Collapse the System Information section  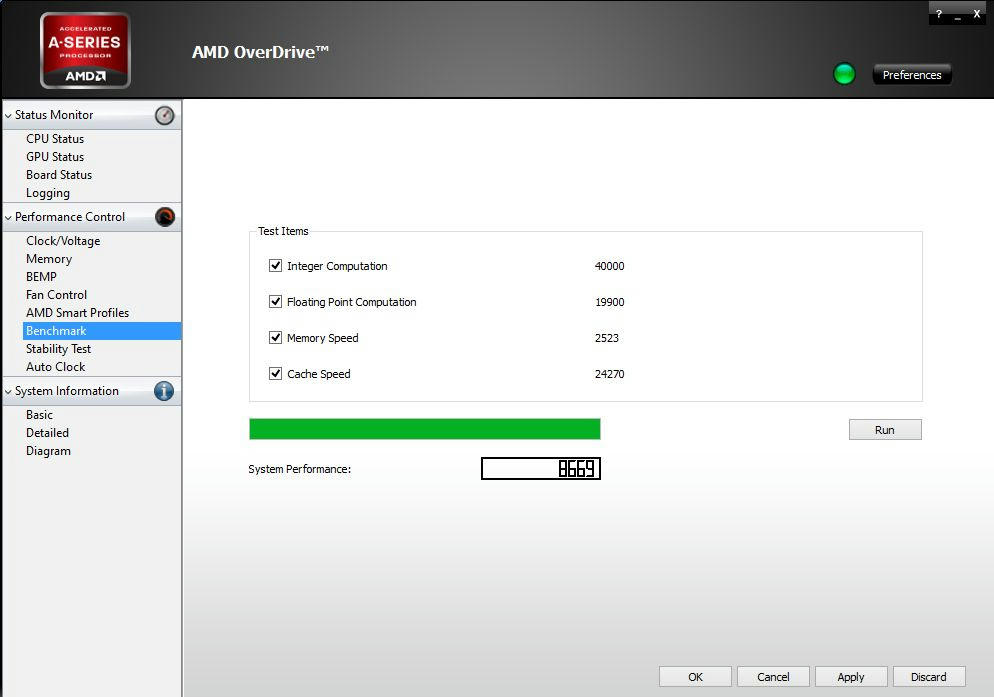8,392
